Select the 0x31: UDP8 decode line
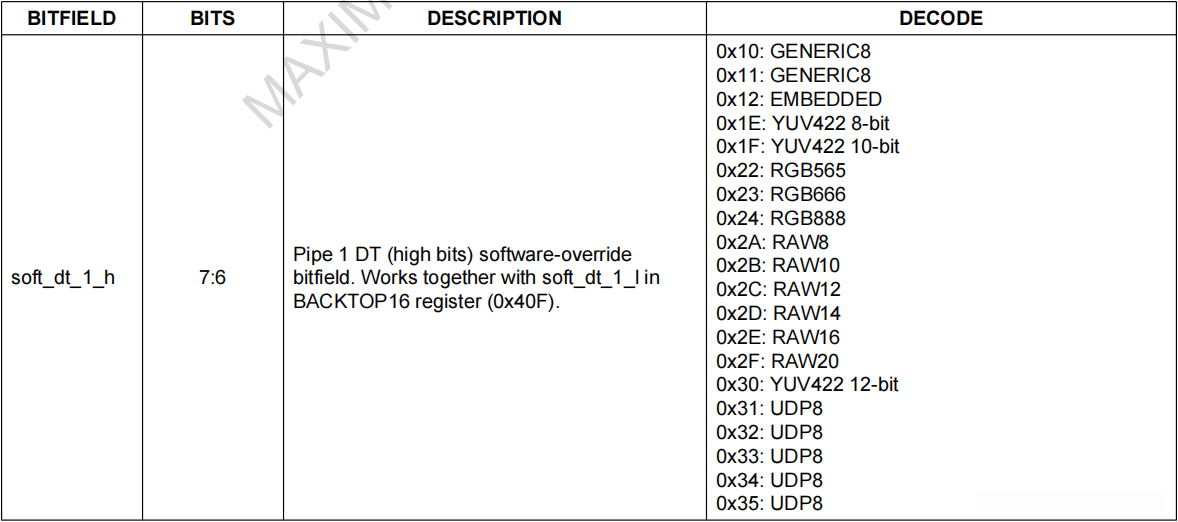Screen dimensions: 1178x522 tap(769, 409)
